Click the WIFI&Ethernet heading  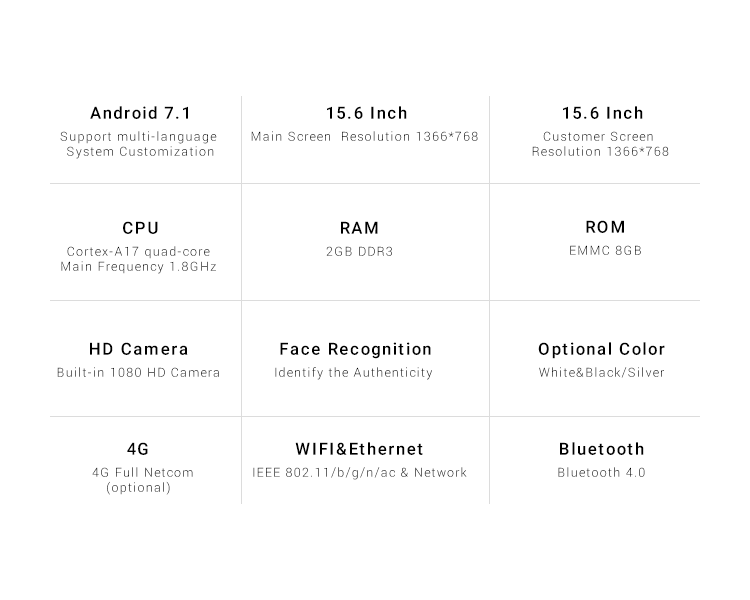(359, 449)
